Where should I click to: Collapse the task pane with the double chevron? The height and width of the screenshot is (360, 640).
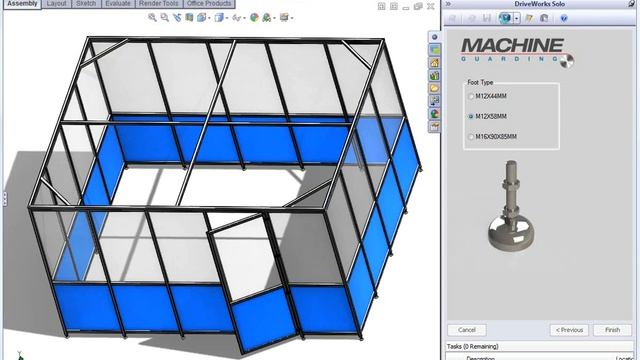448,4
